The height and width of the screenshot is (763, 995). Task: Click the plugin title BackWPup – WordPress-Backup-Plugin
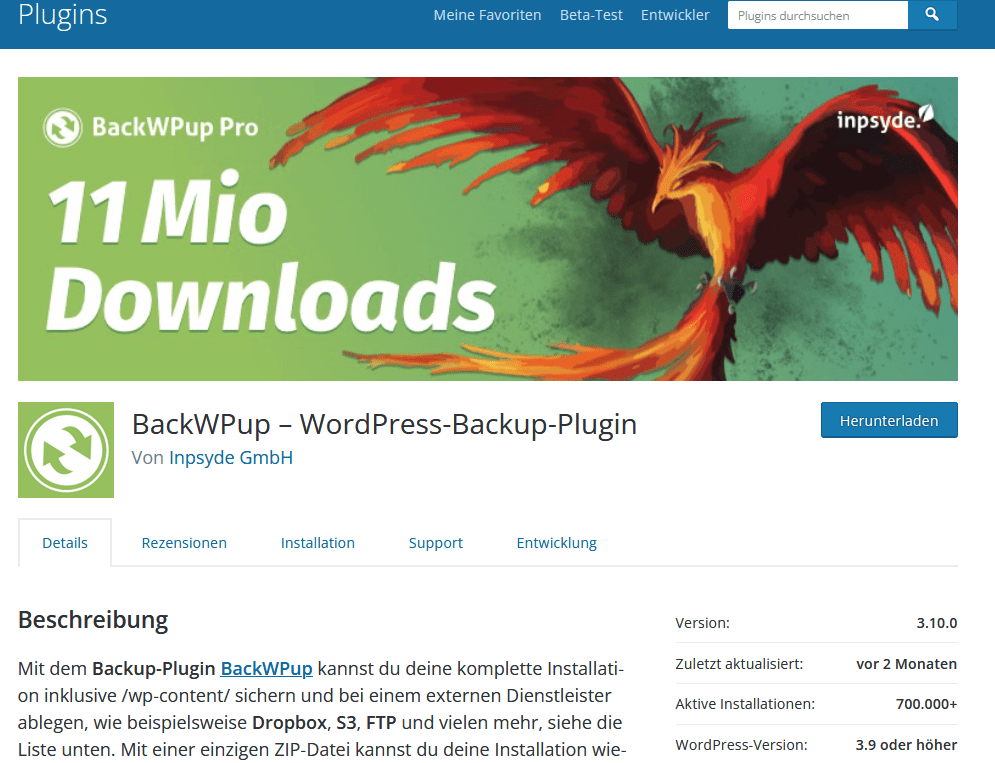tap(385, 424)
